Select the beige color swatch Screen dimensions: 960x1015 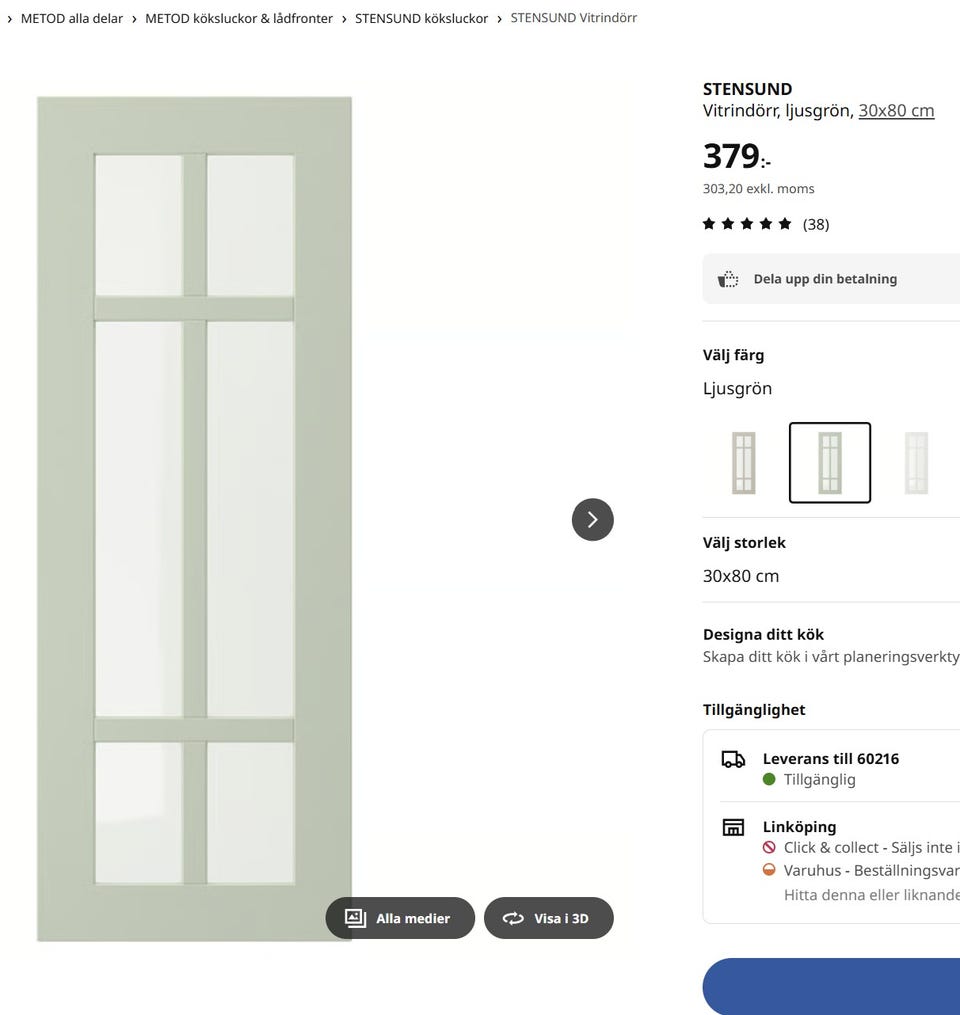click(743, 463)
